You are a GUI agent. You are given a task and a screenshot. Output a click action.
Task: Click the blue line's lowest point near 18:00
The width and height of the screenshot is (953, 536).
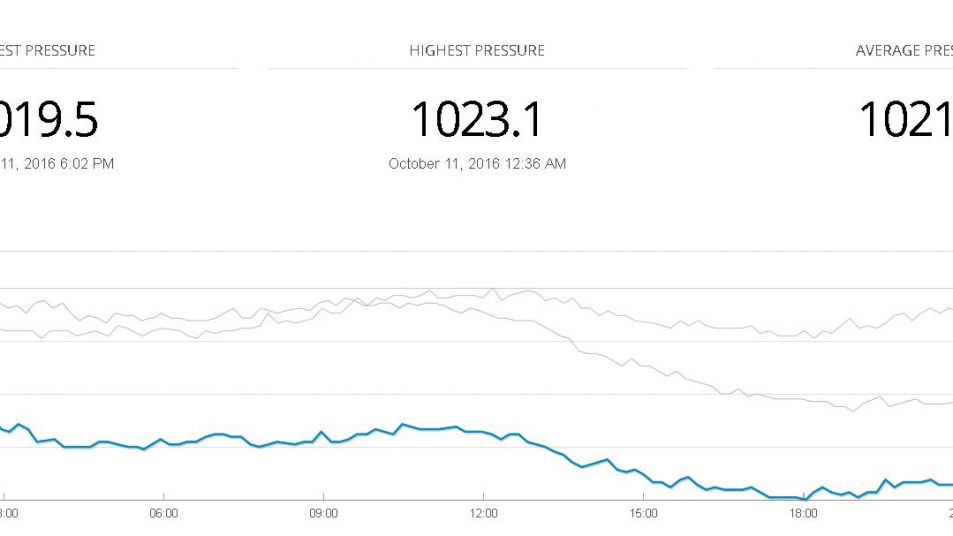click(x=803, y=498)
